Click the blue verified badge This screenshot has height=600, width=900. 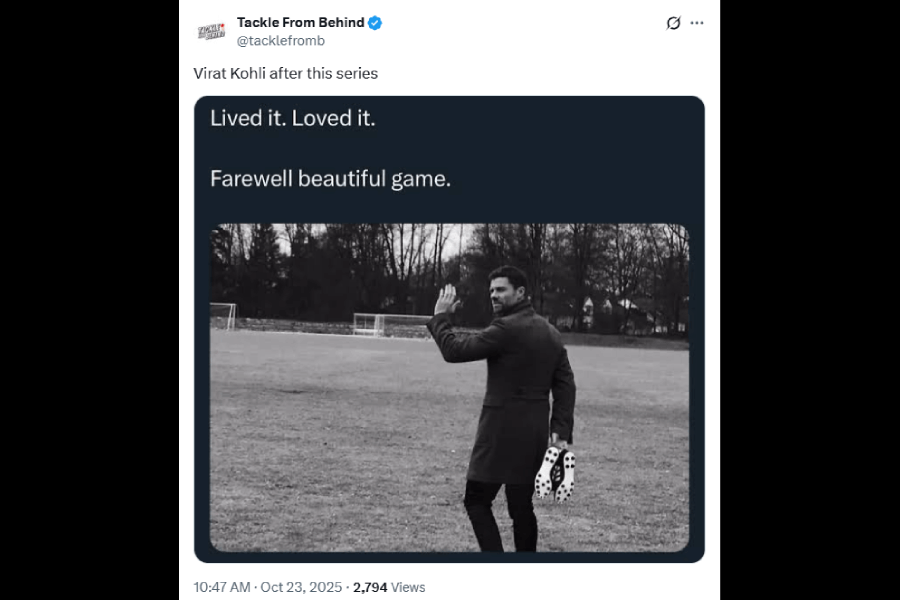[x=375, y=23]
